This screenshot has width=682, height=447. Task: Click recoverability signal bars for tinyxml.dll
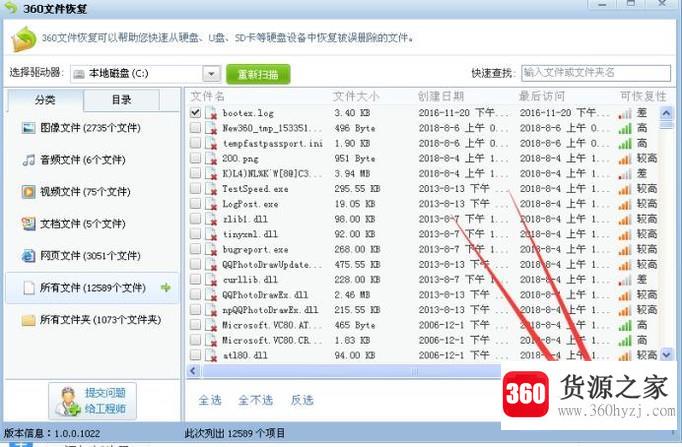coord(625,235)
